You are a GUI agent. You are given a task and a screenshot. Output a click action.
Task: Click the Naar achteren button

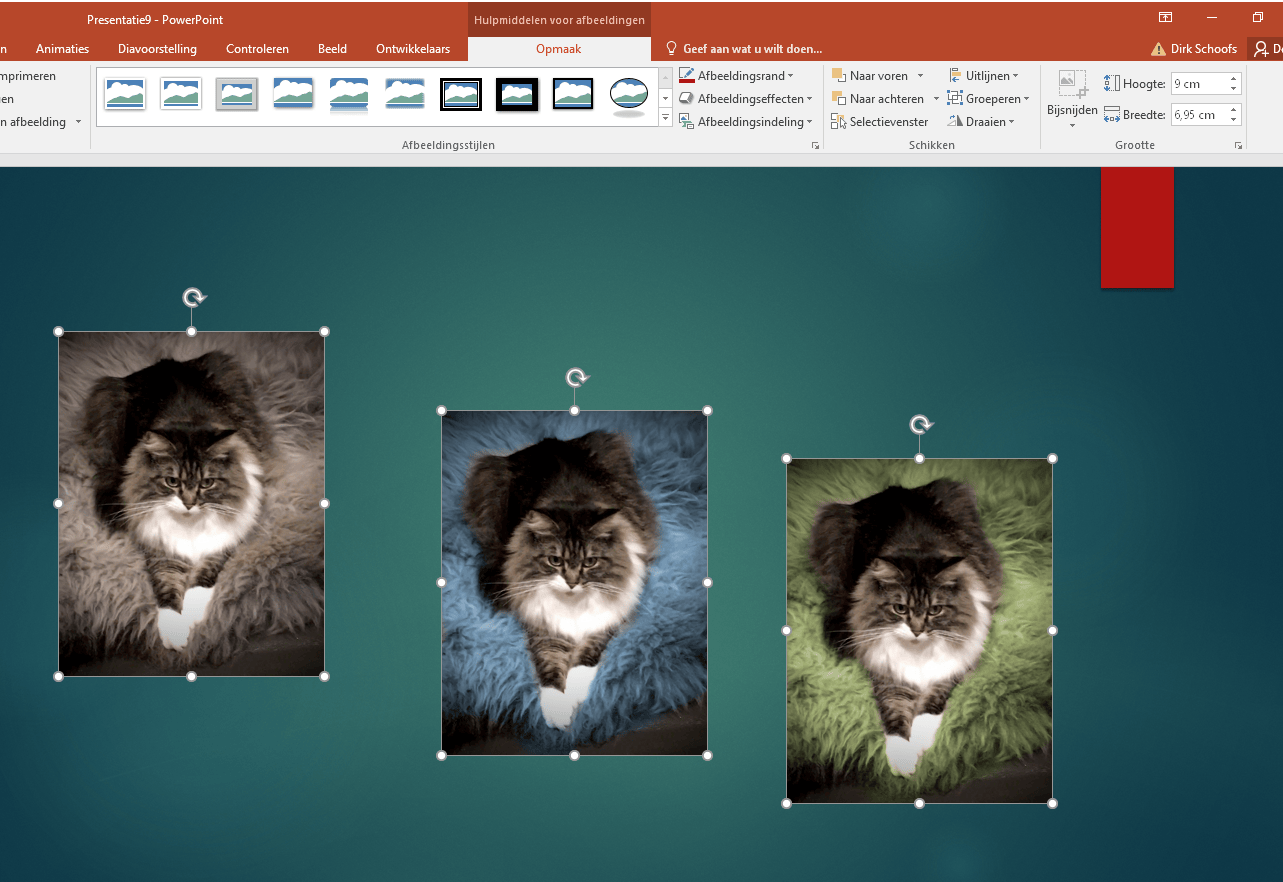[x=879, y=99]
